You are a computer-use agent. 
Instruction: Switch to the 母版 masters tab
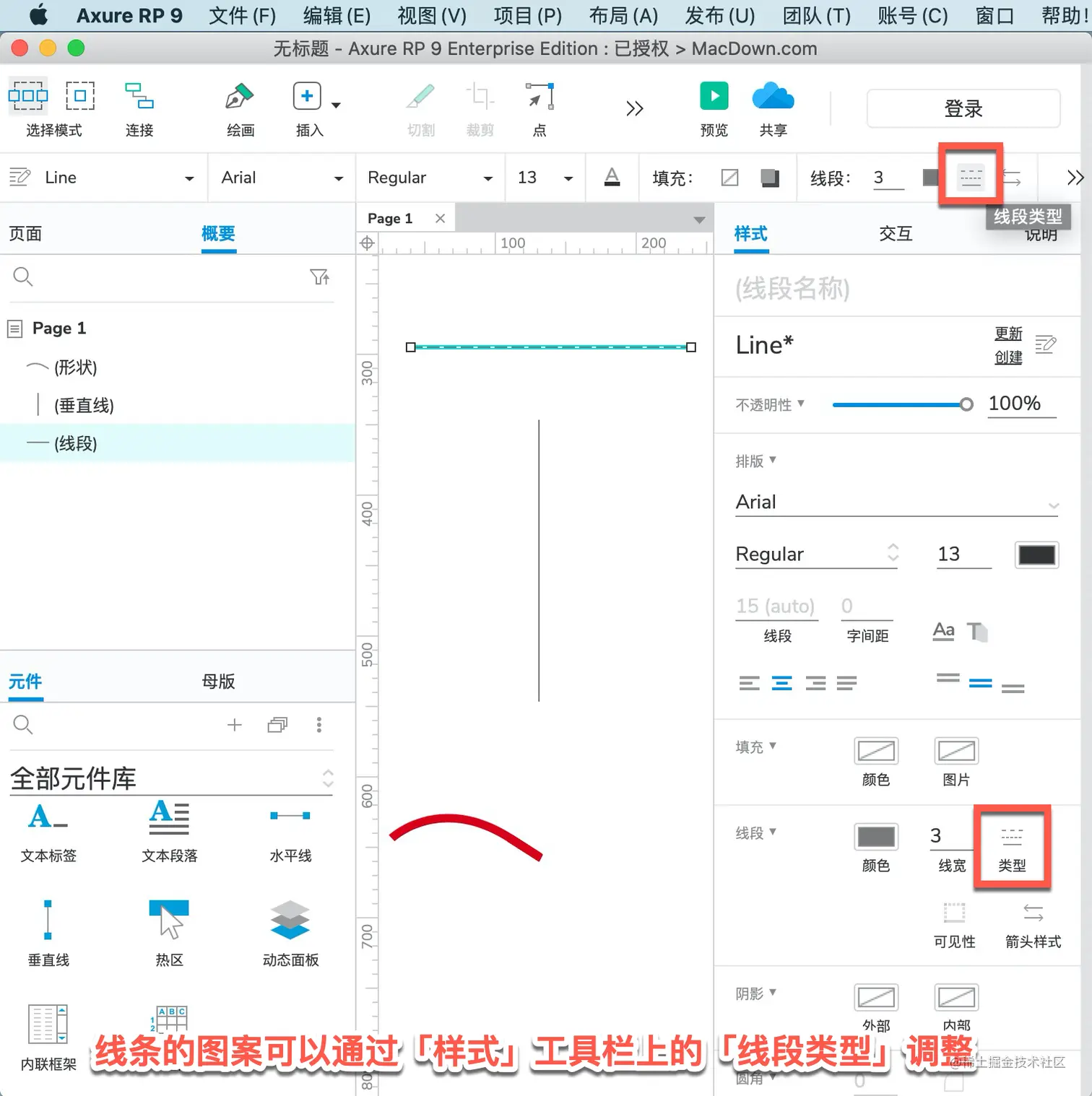(x=218, y=682)
